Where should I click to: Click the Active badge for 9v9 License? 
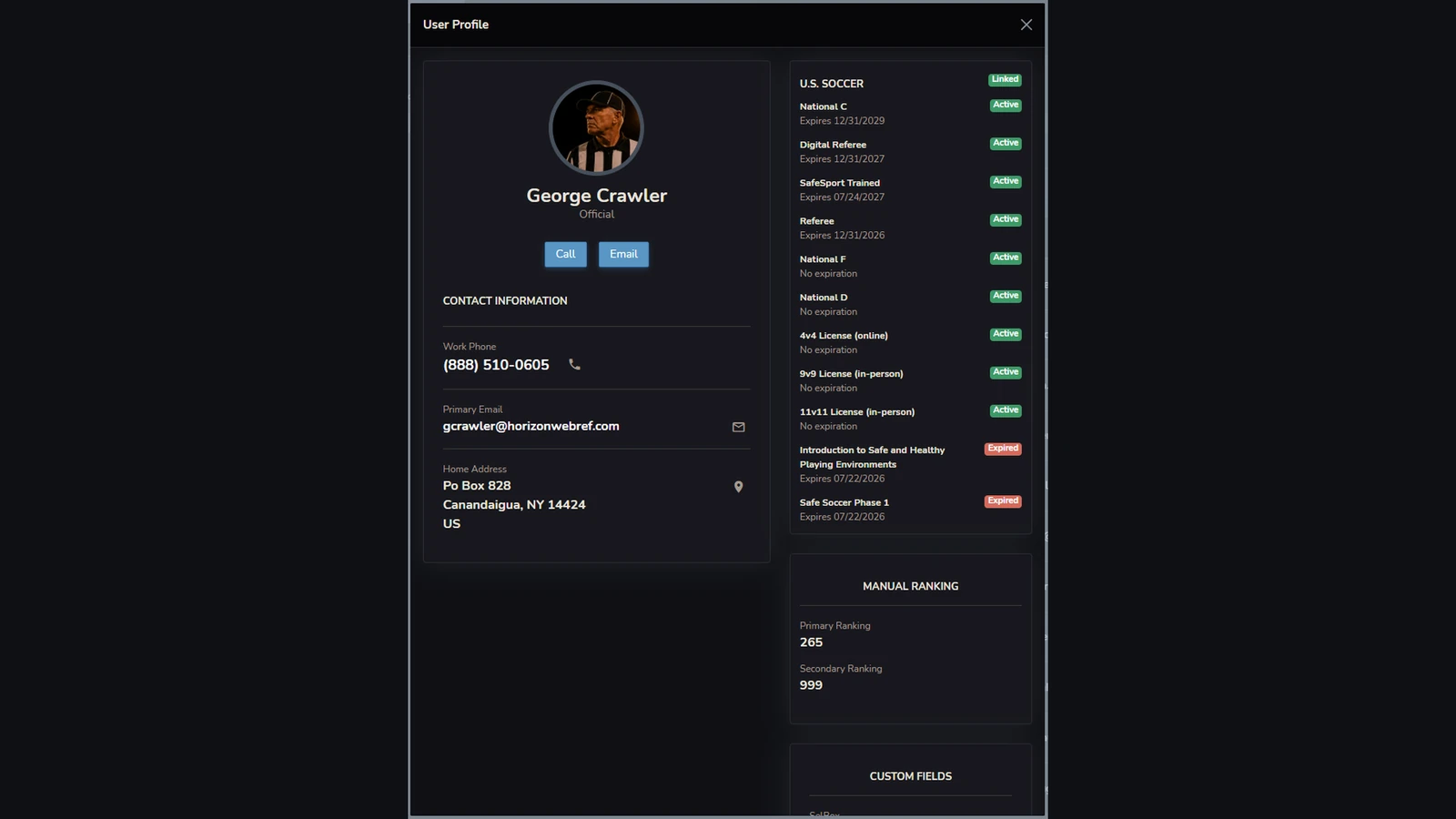pyautogui.click(x=1006, y=373)
